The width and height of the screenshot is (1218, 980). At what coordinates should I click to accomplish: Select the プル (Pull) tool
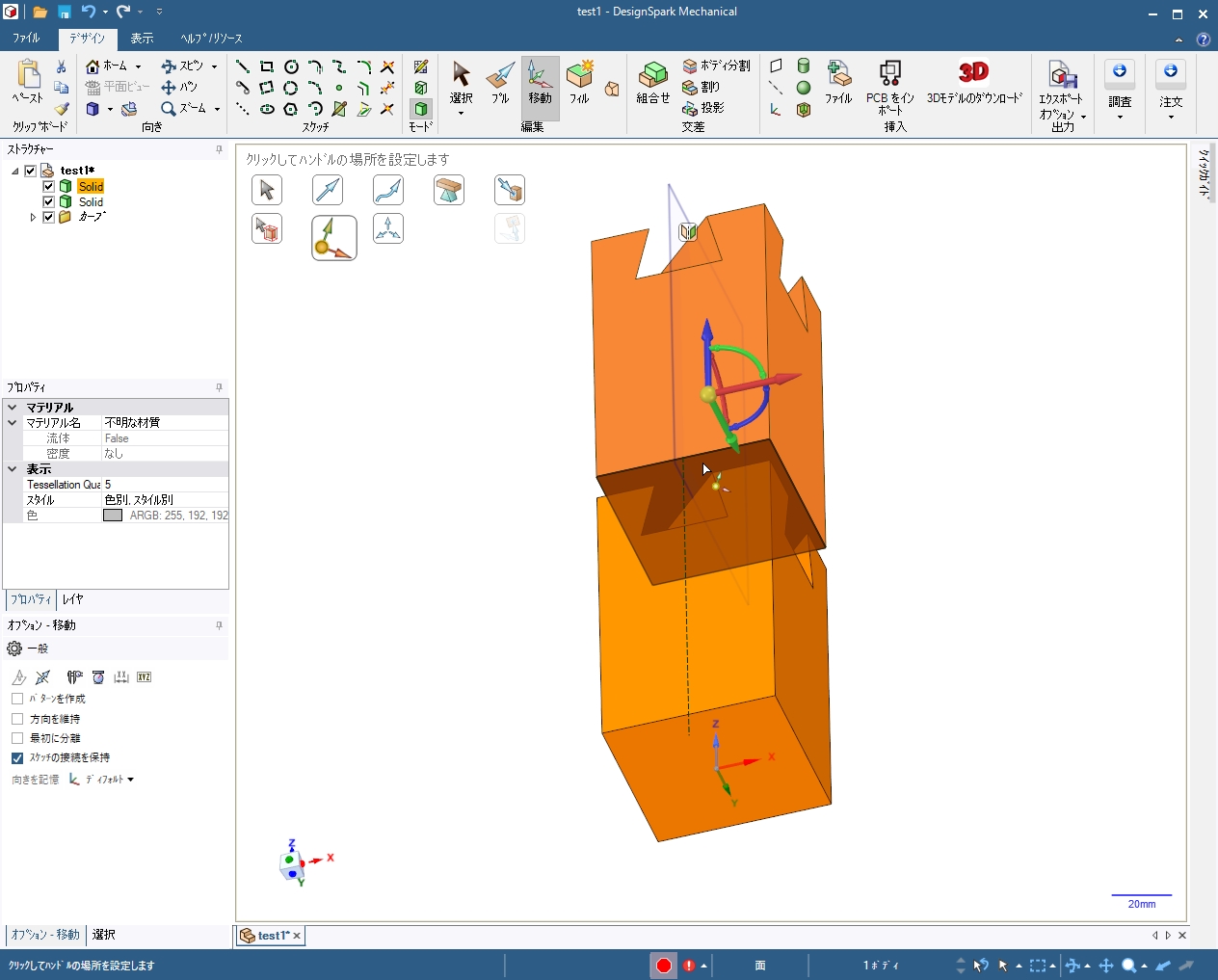point(499,81)
